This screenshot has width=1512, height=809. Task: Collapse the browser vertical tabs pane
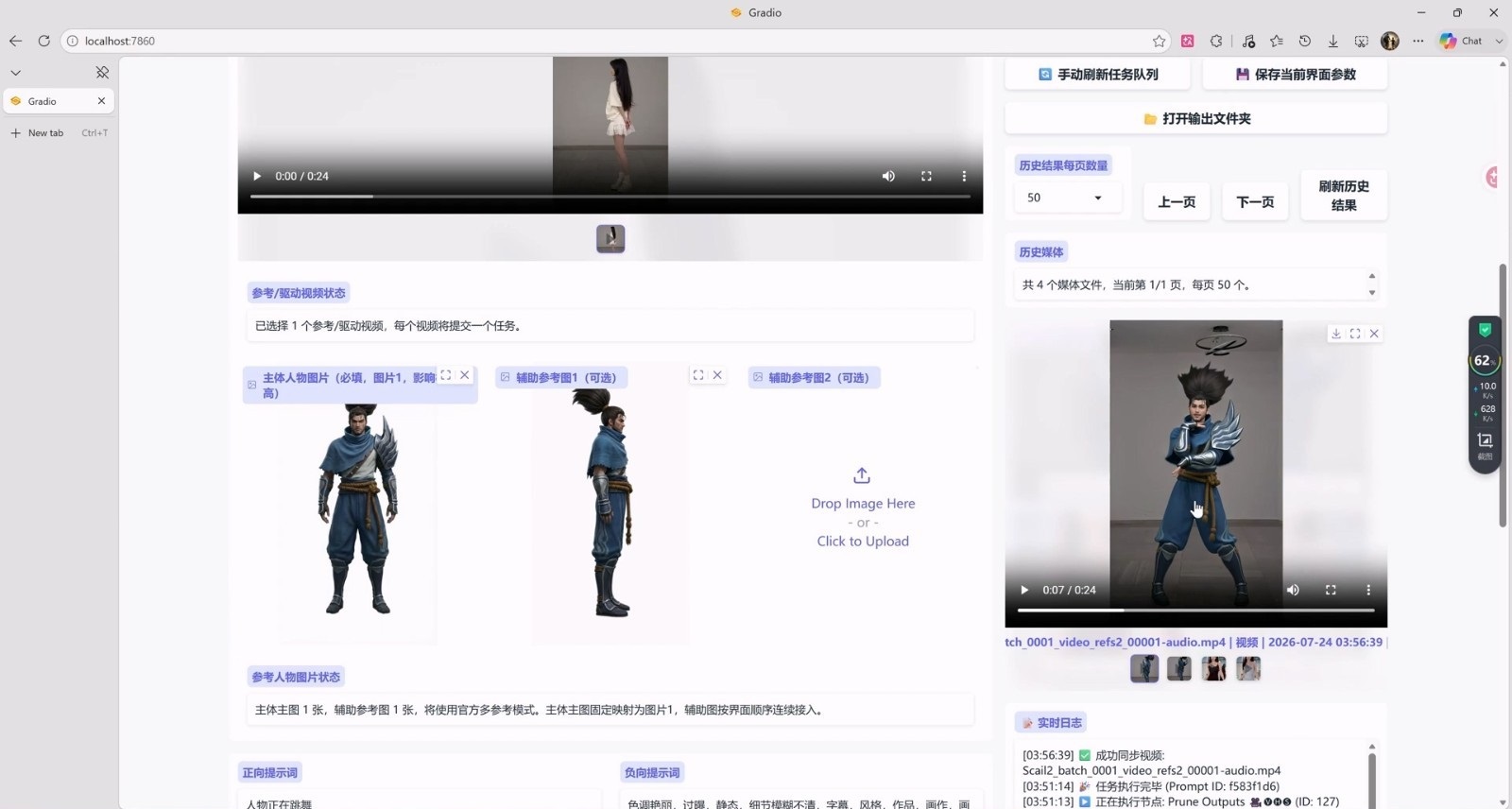[15, 73]
